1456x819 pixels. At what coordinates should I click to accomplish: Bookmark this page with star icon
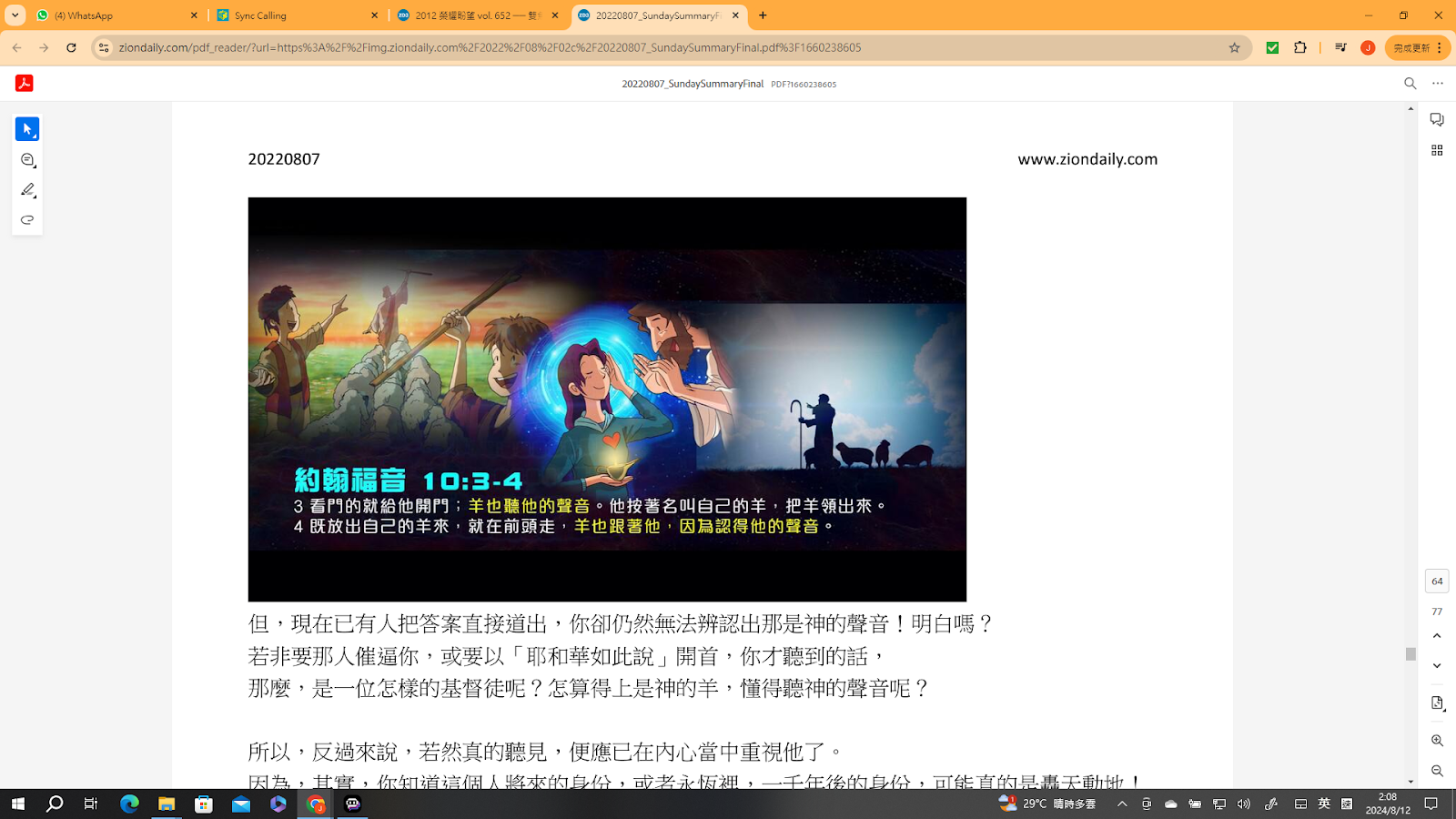pos(1235,47)
